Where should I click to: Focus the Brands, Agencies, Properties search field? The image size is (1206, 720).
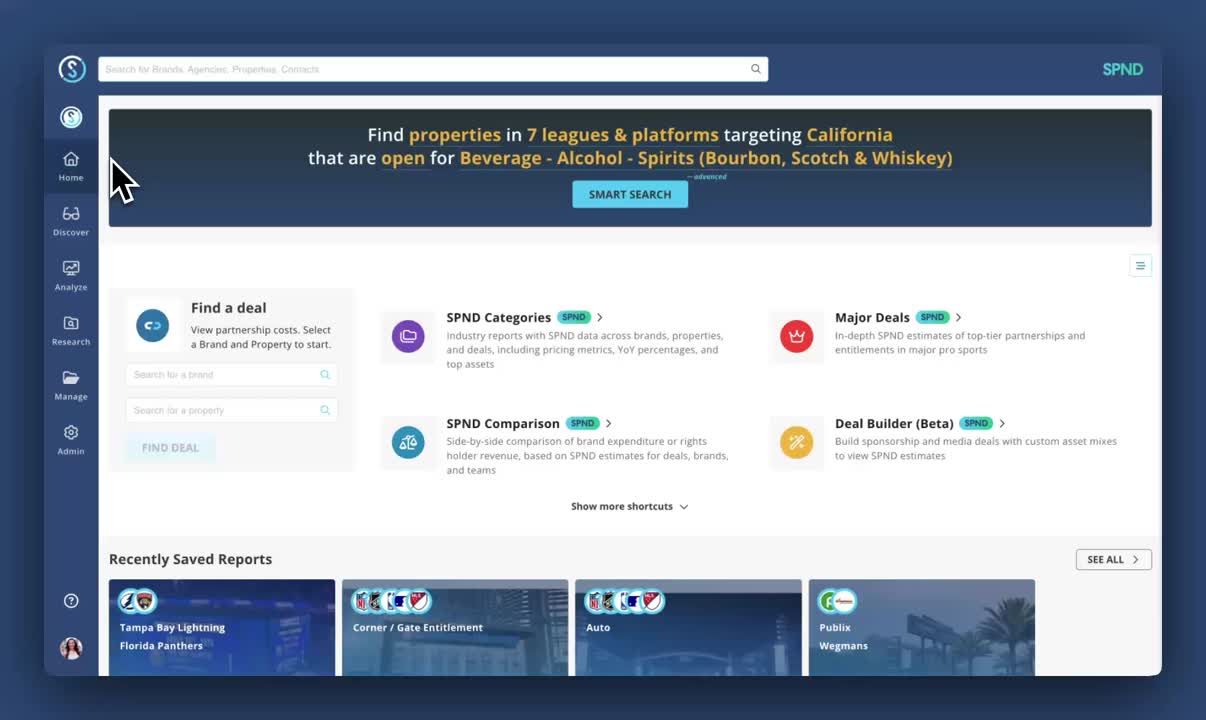pyautogui.click(x=433, y=69)
